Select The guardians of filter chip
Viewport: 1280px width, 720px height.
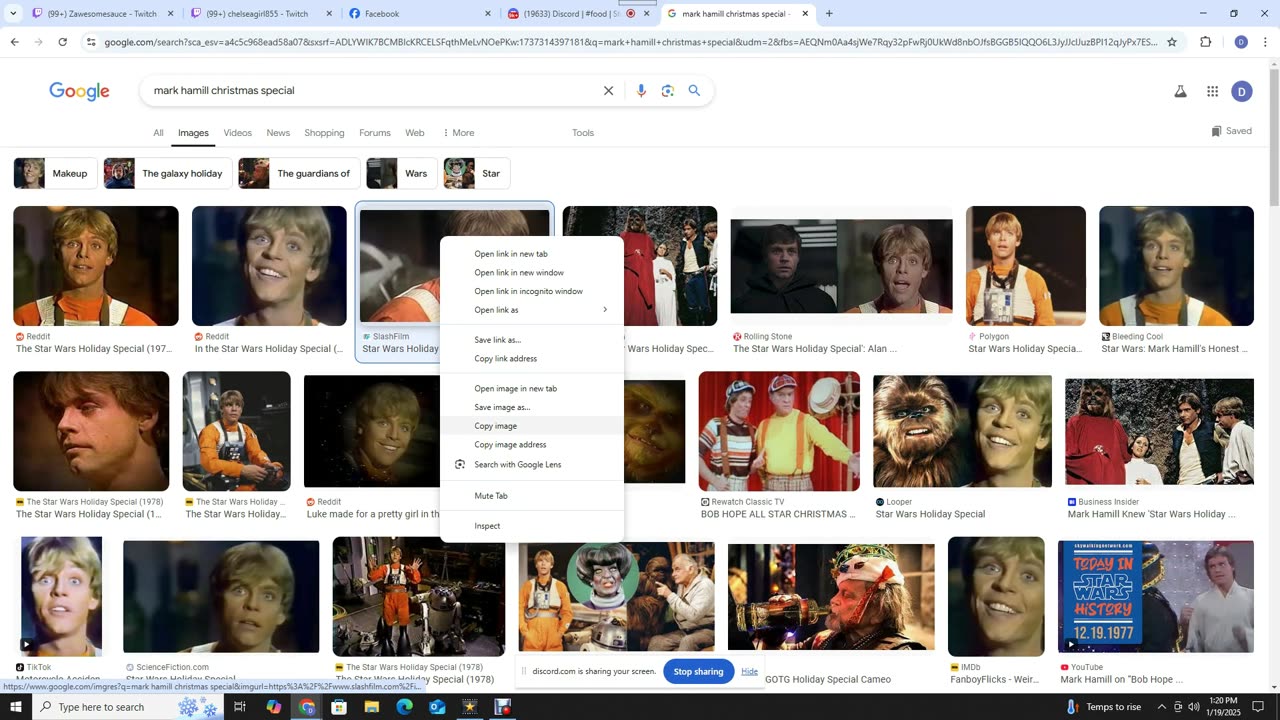[299, 173]
